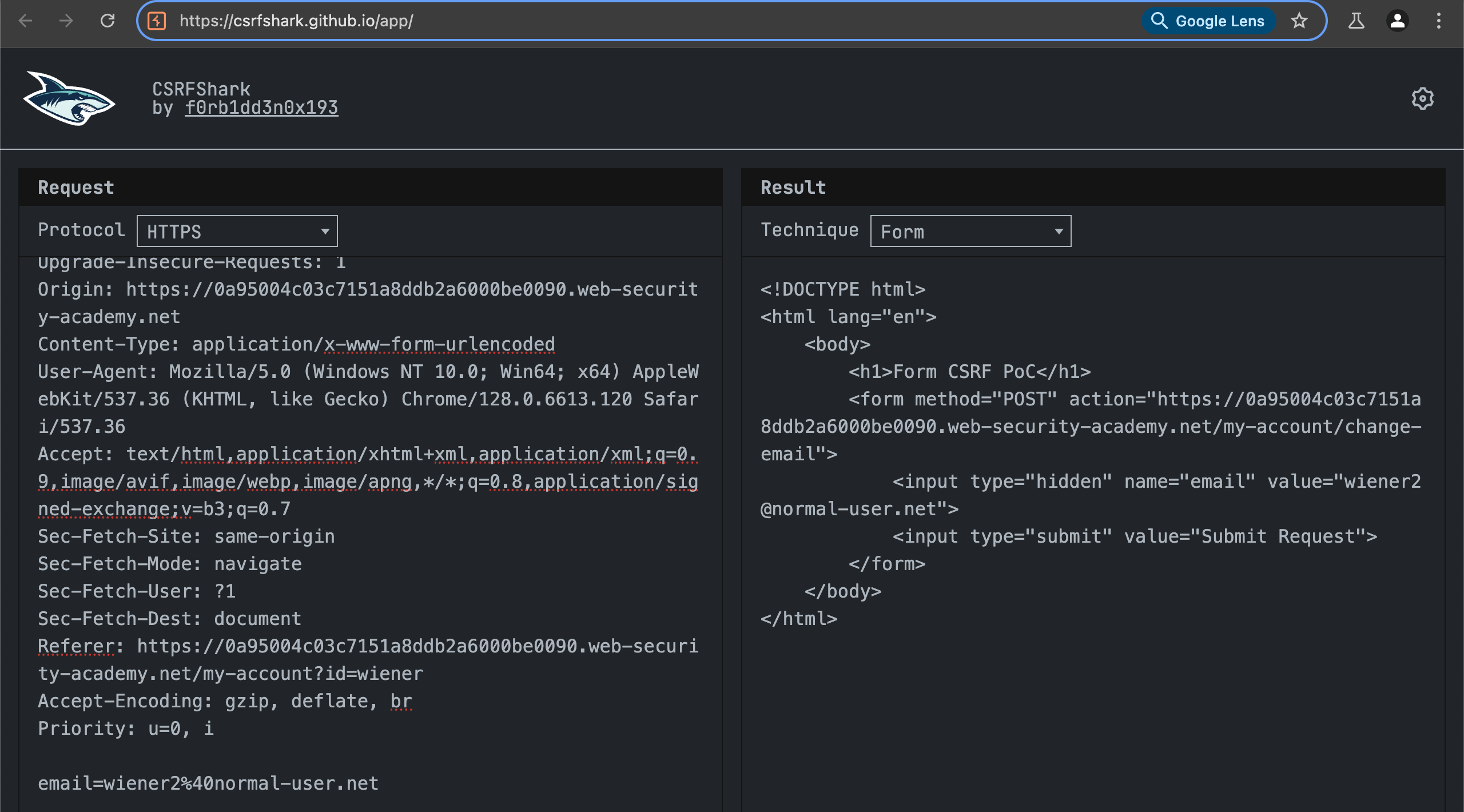Click browser back arrow
Screen dimensions: 1464x812
point(26,21)
